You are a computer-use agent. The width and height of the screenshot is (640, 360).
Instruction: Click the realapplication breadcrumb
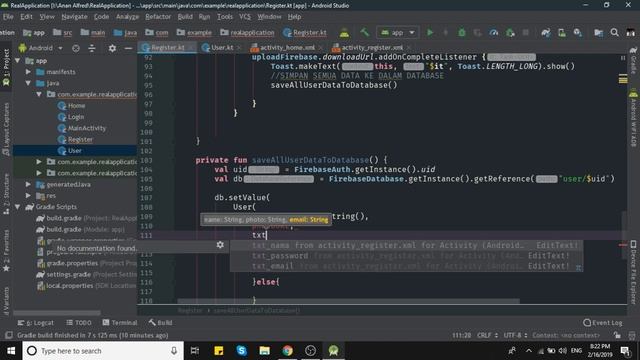pyautogui.click(x=247, y=32)
